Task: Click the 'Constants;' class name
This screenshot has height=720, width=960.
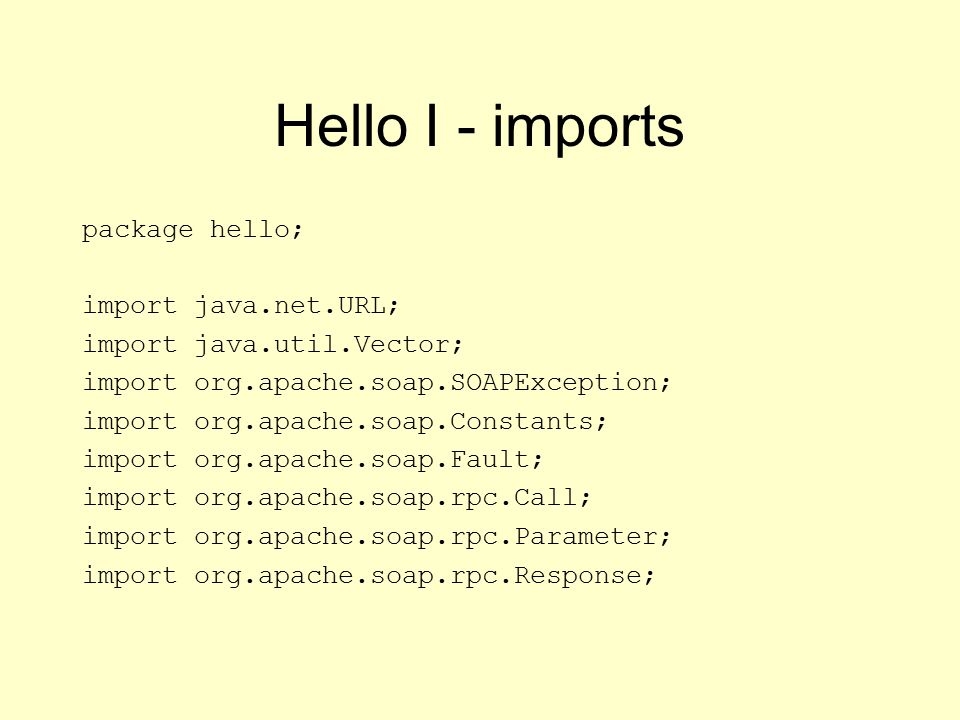Action: pos(528,422)
